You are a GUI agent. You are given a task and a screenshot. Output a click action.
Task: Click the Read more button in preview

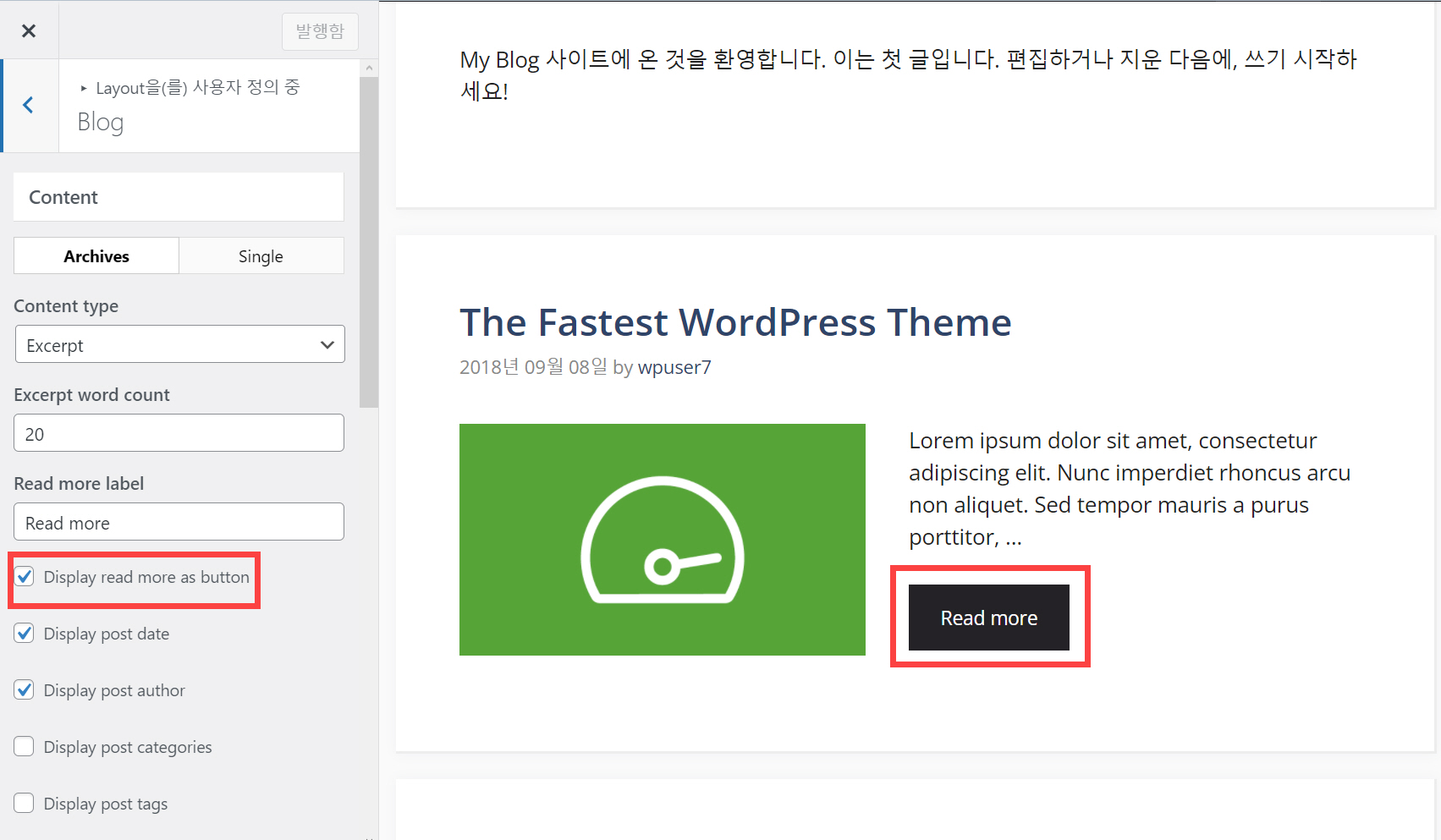[988, 618]
